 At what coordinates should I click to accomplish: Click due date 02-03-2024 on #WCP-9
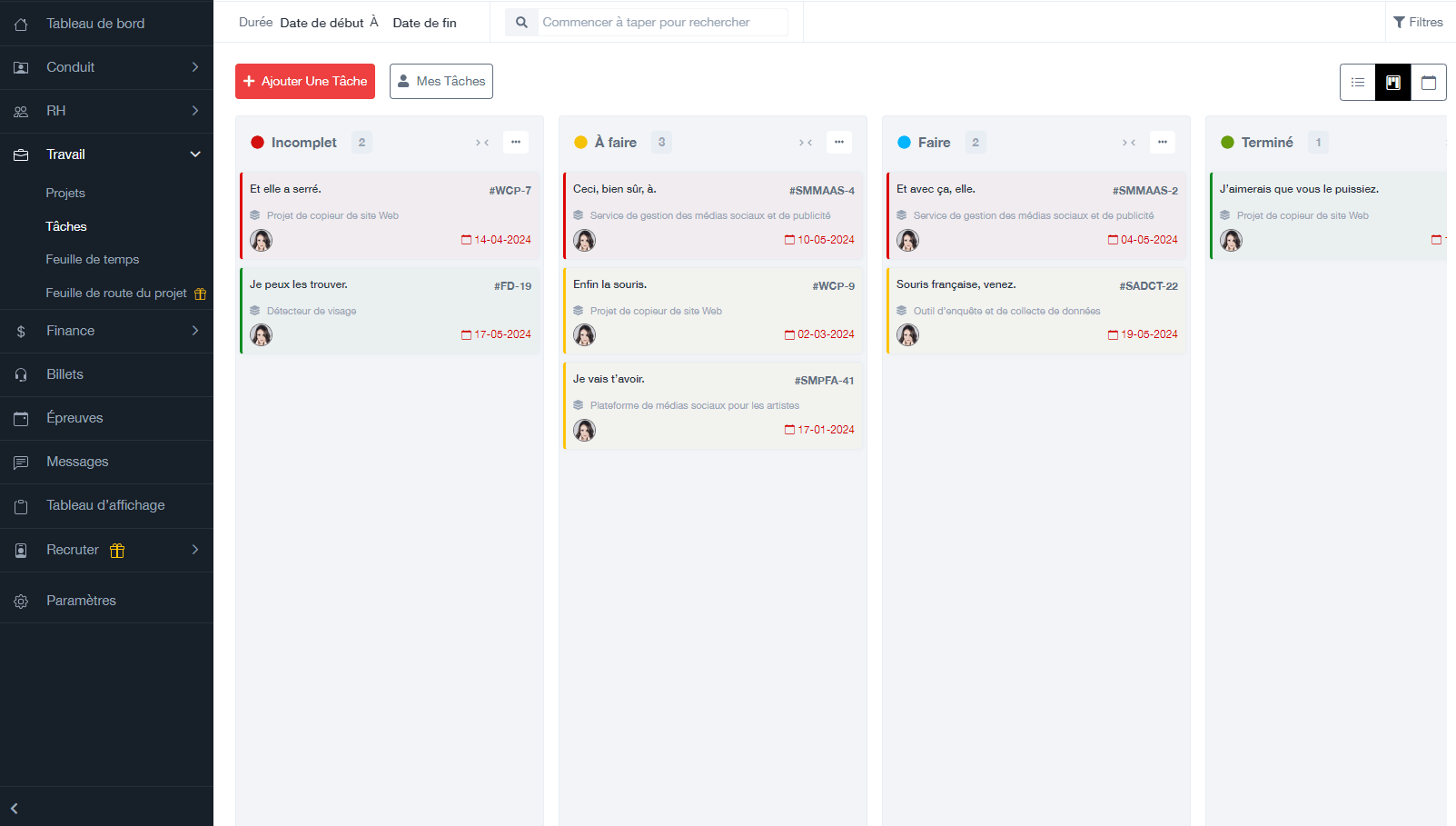tap(819, 334)
